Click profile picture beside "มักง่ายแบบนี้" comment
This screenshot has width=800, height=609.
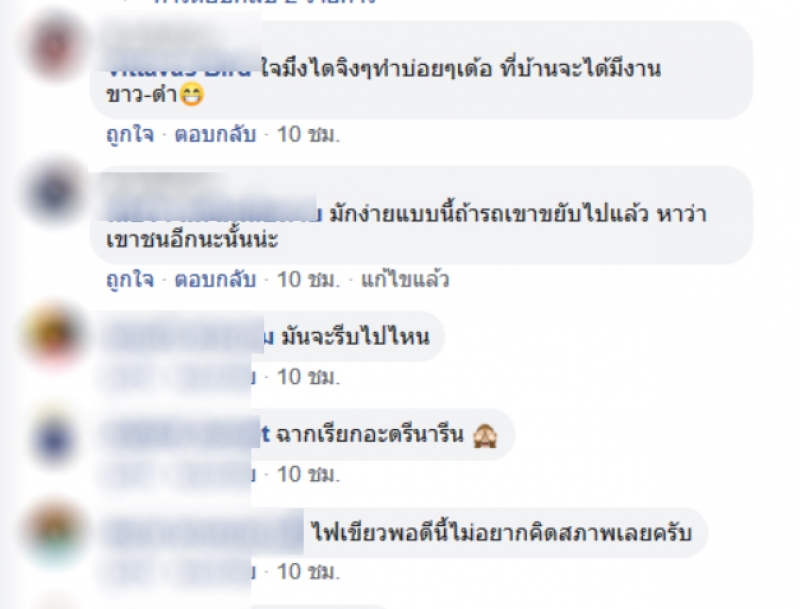coord(55,193)
